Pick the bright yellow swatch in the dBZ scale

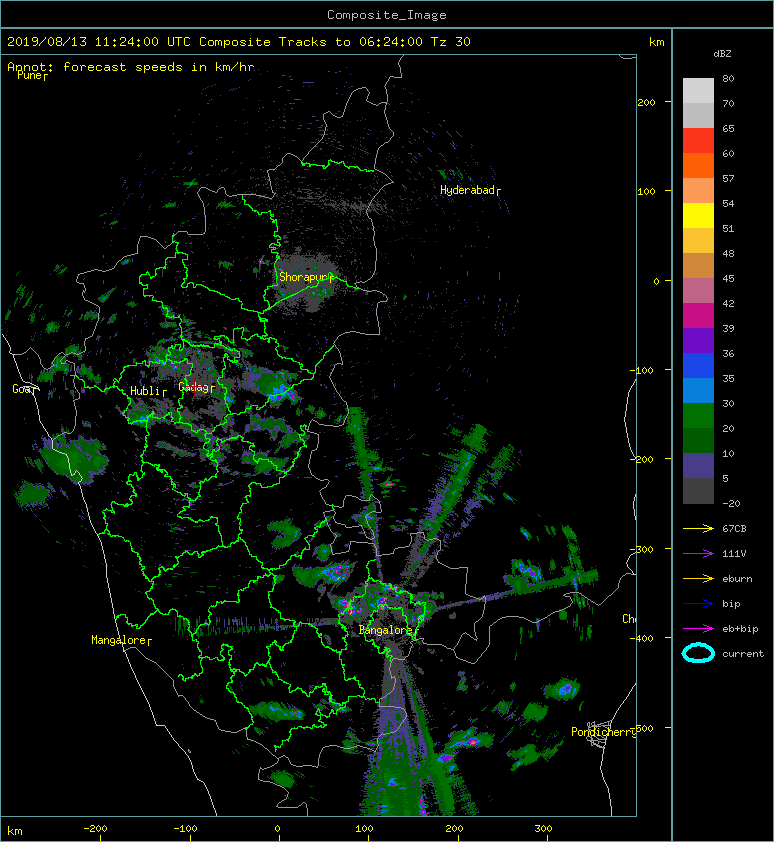pyautogui.click(x=698, y=215)
